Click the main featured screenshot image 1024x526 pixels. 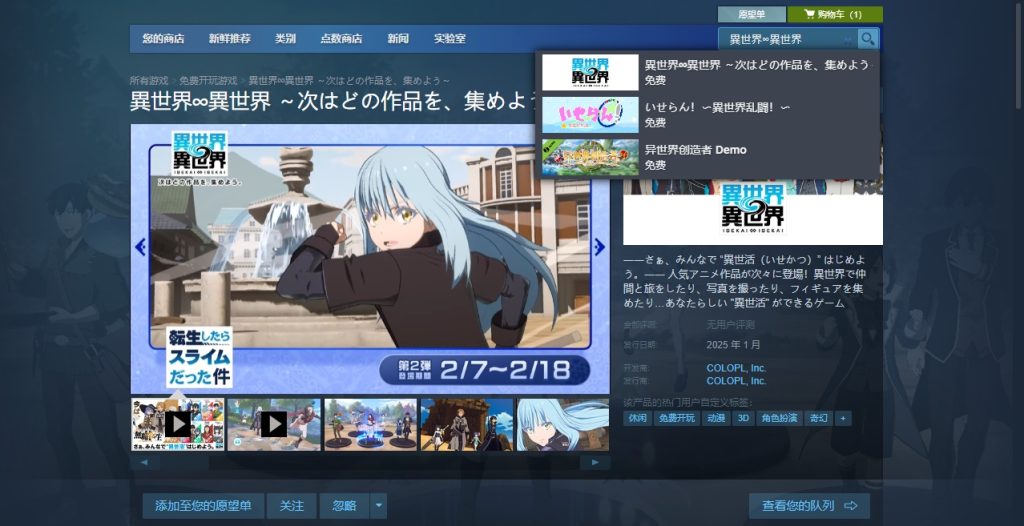click(370, 259)
